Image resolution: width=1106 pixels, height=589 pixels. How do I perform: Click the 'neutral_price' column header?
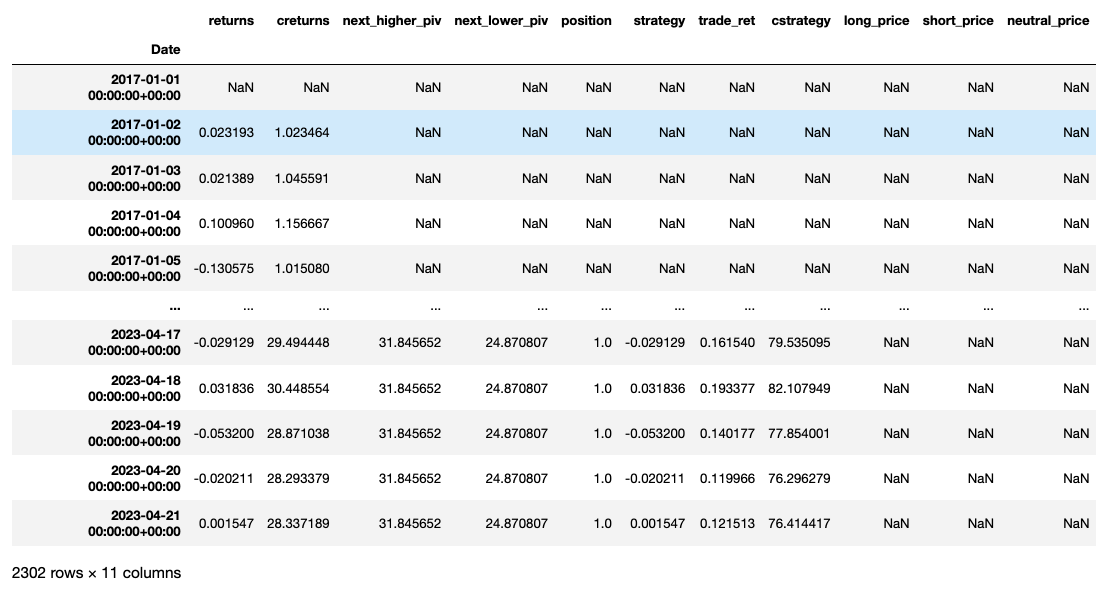1048,21
